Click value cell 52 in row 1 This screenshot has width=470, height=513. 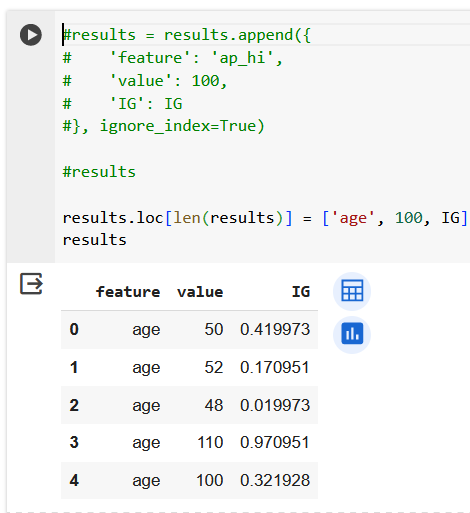tap(214, 367)
